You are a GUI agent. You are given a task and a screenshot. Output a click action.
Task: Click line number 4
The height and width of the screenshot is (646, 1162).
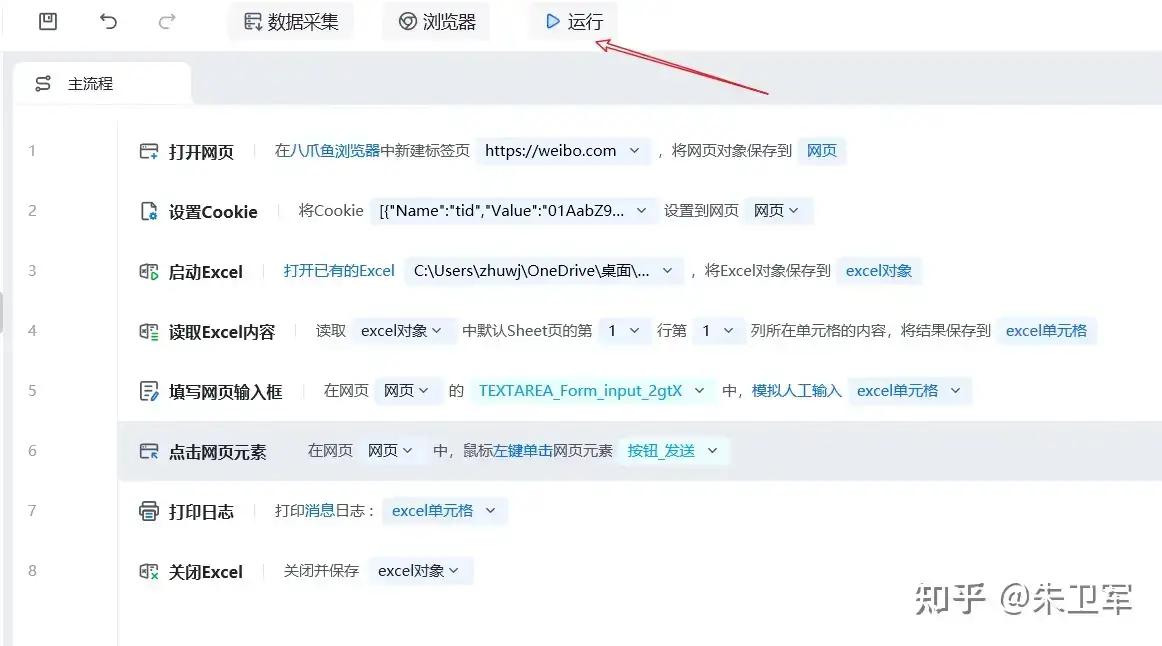[32, 331]
